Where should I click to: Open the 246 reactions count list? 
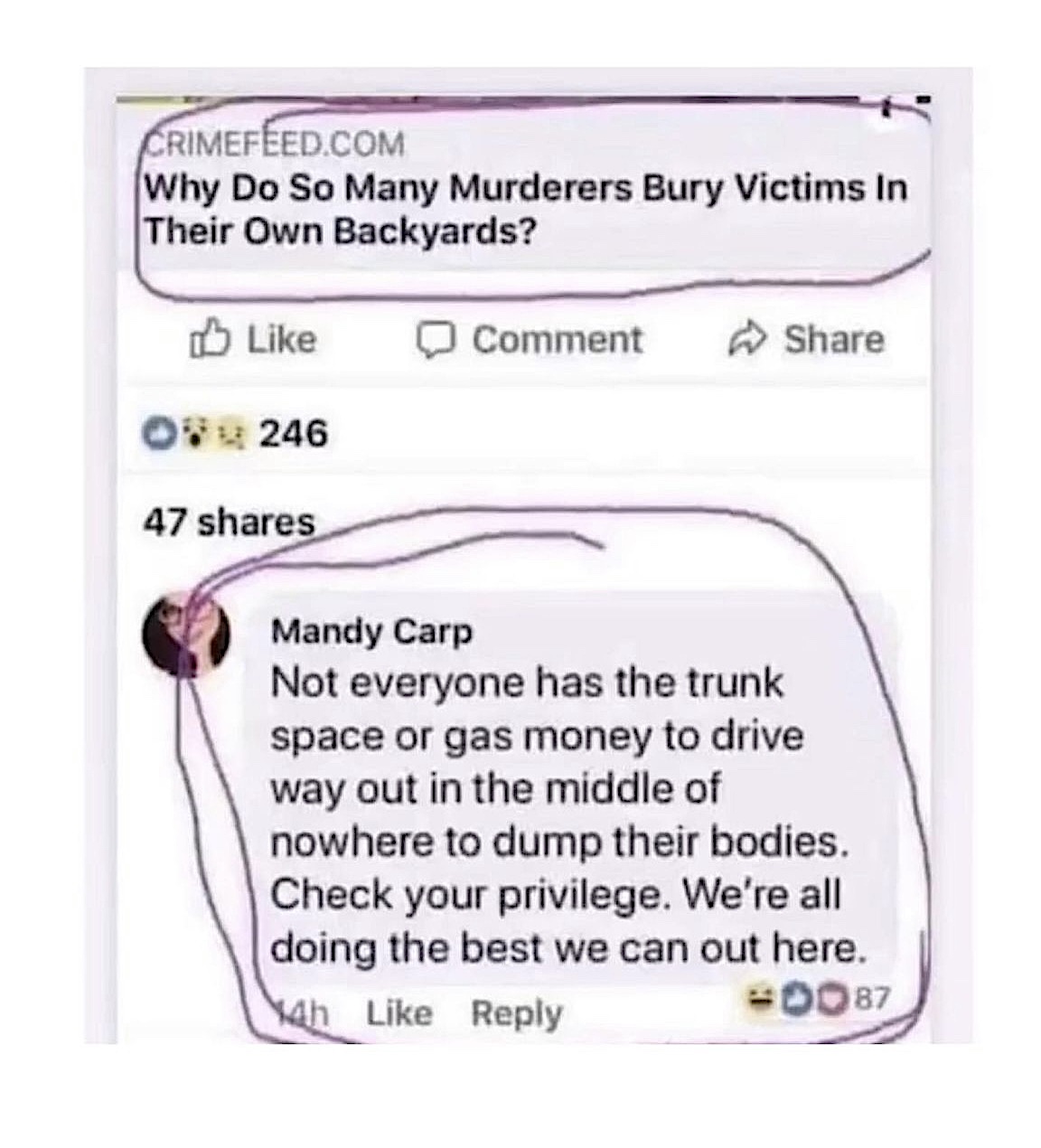pyautogui.click(x=293, y=435)
